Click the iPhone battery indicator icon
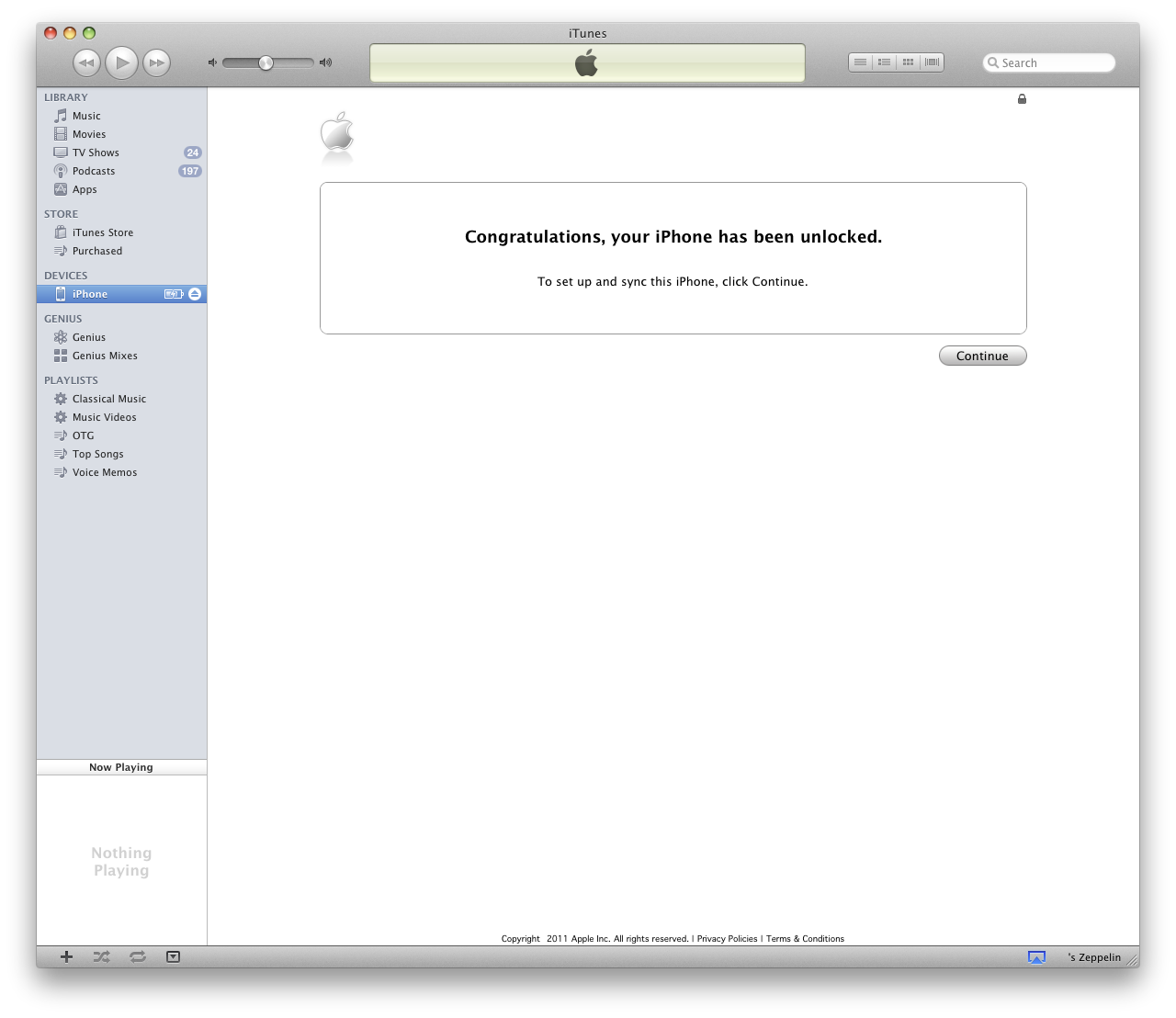The height and width of the screenshot is (1018, 1176). pyautogui.click(x=174, y=294)
